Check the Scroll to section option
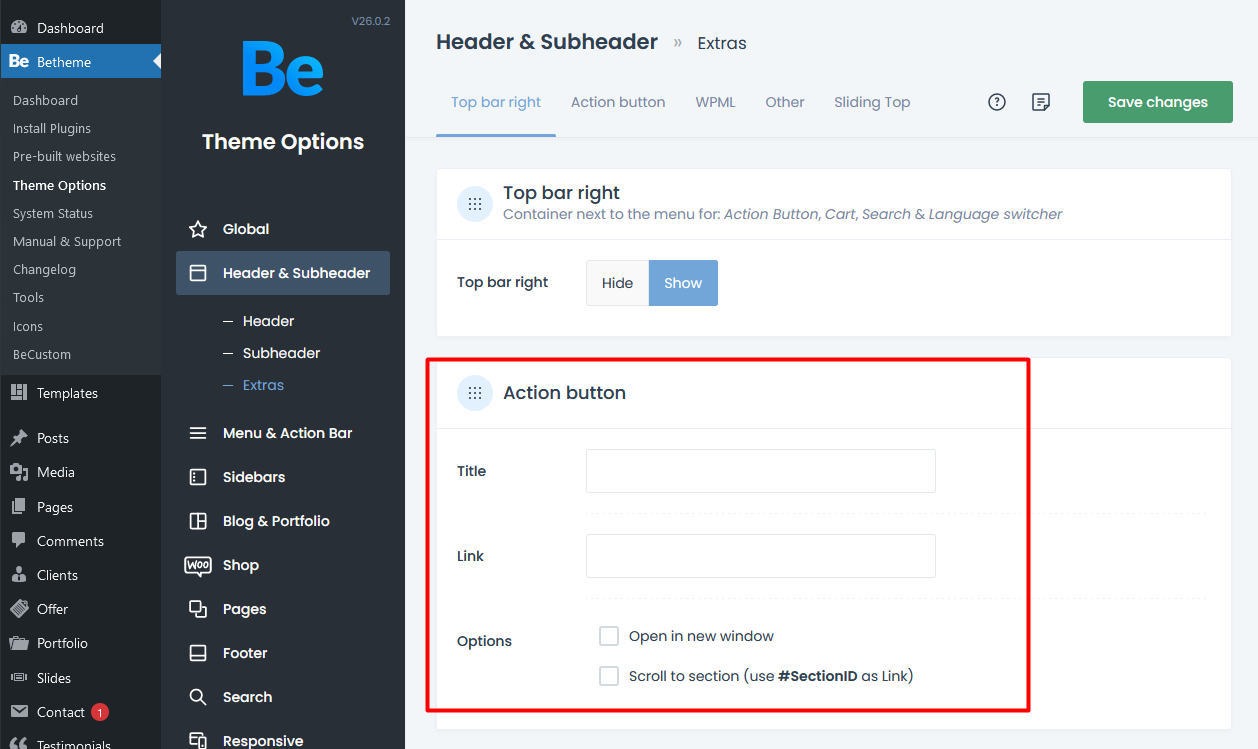The height and width of the screenshot is (749, 1258). pyautogui.click(x=609, y=676)
